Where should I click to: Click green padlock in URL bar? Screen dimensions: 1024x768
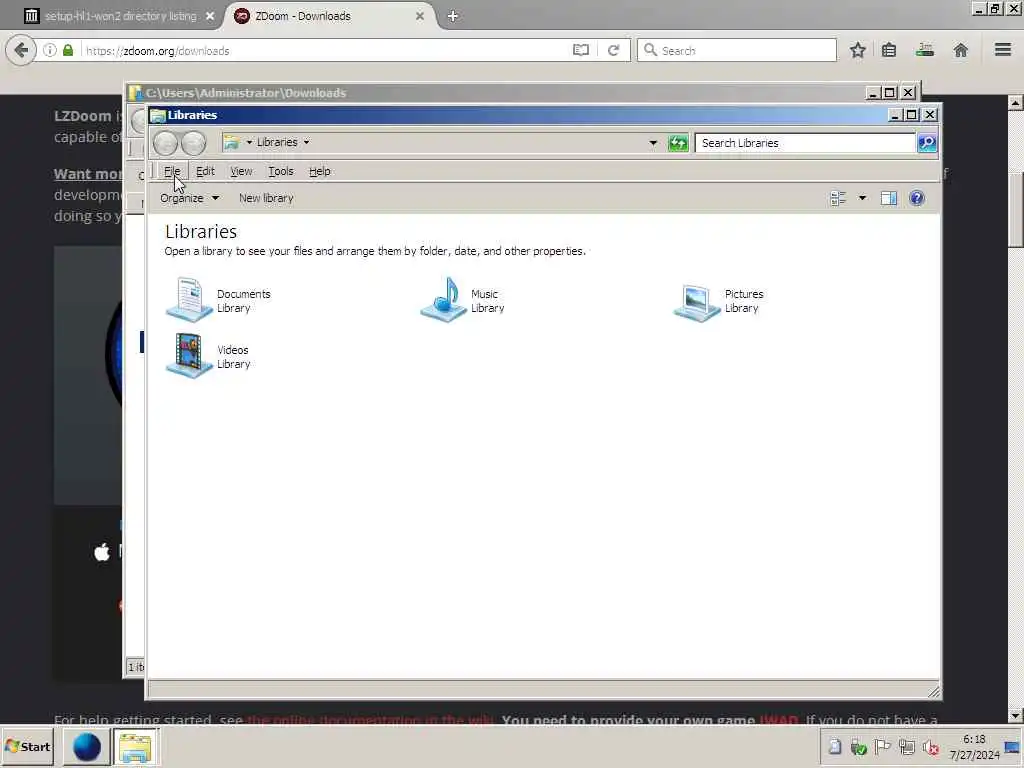click(68, 50)
